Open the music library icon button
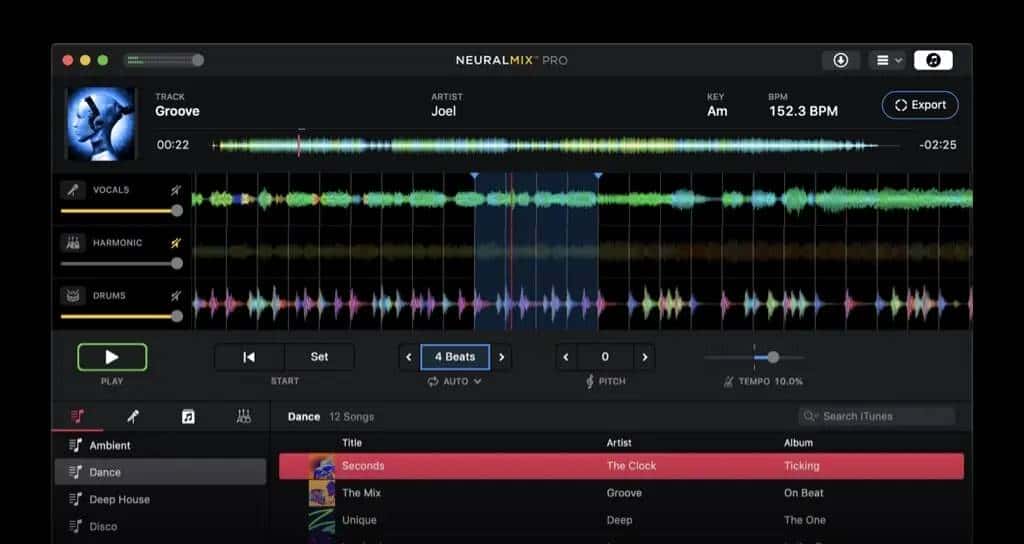 click(x=932, y=60)
